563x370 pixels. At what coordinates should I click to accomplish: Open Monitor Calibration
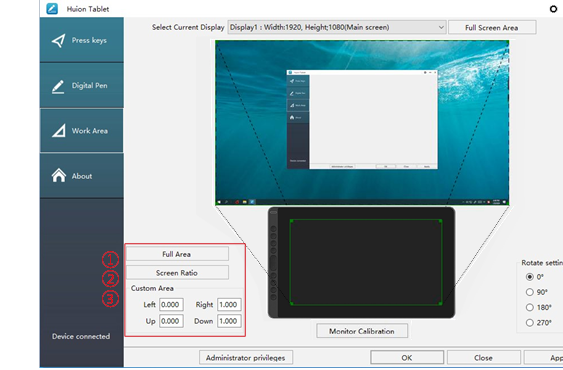point(362,331)
